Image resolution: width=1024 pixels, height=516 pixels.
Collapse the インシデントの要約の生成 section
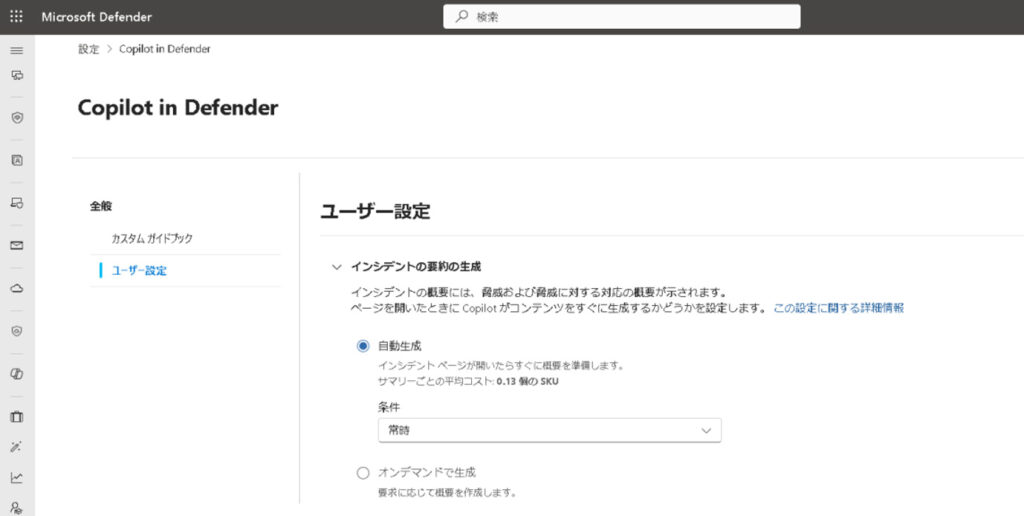coord(336,267)
